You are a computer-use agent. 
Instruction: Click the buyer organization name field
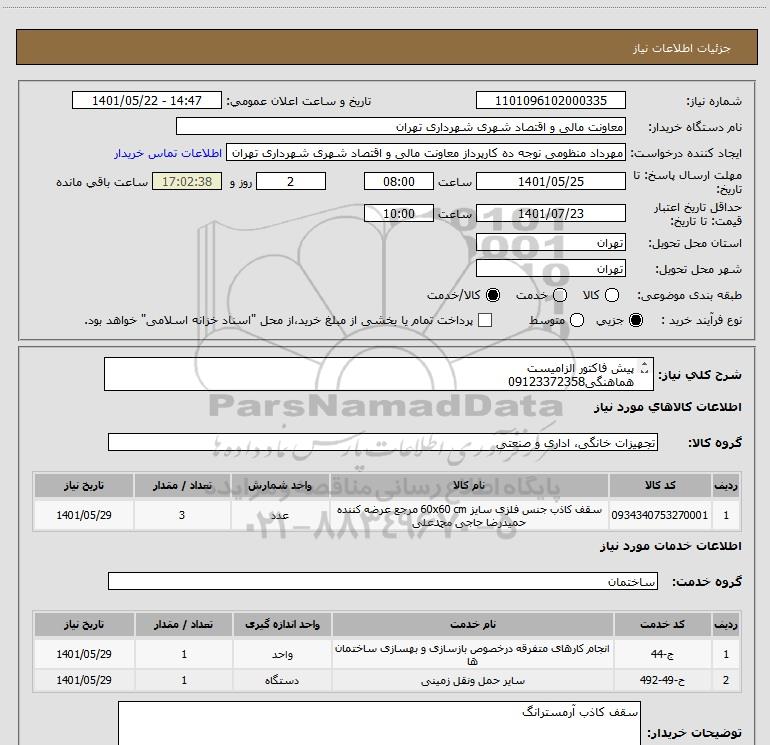click(x=401, y=126)
